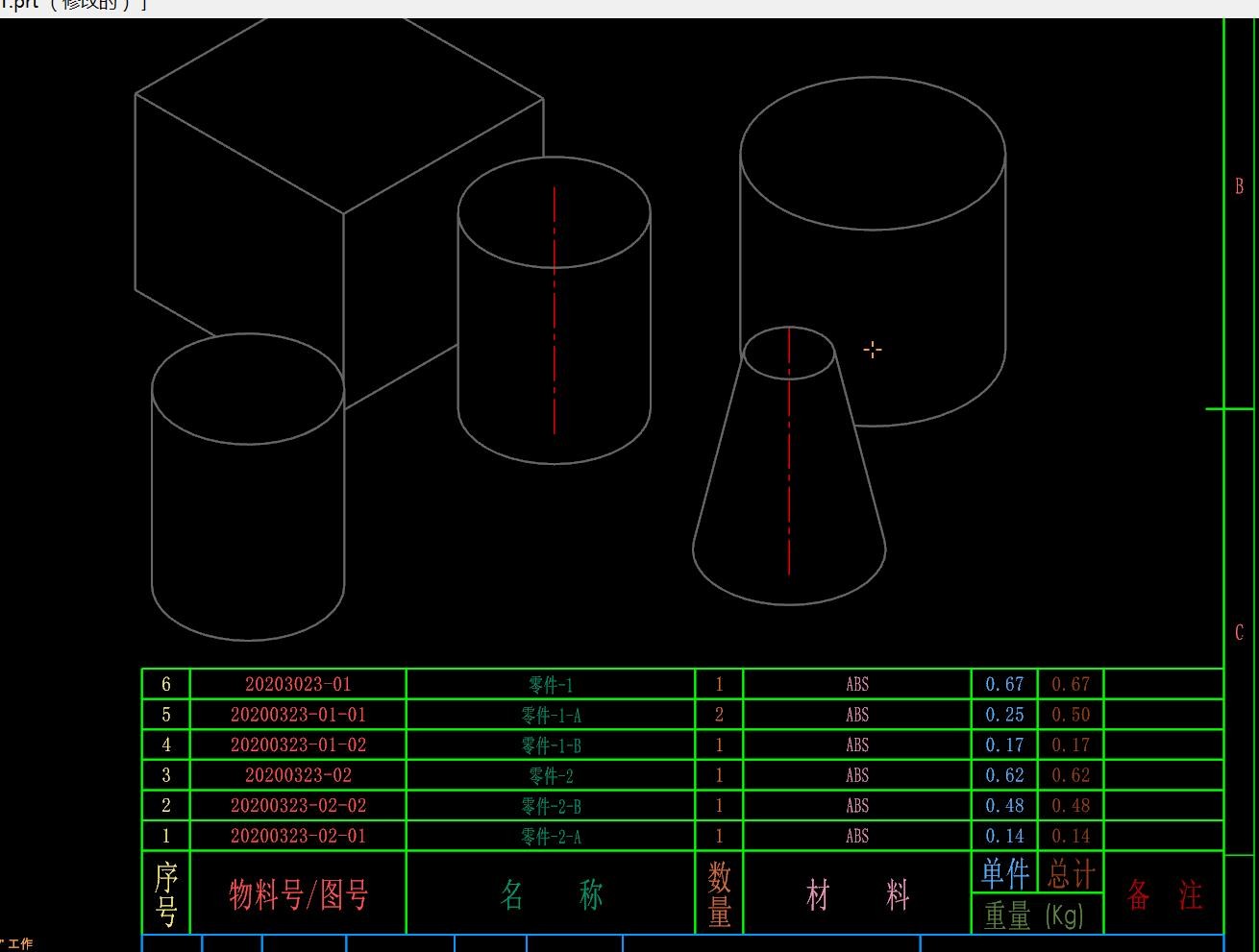The image size is (1259, 952).
Task: Click total weight 0.62 in 总计 column
Action: (1071, 775)
